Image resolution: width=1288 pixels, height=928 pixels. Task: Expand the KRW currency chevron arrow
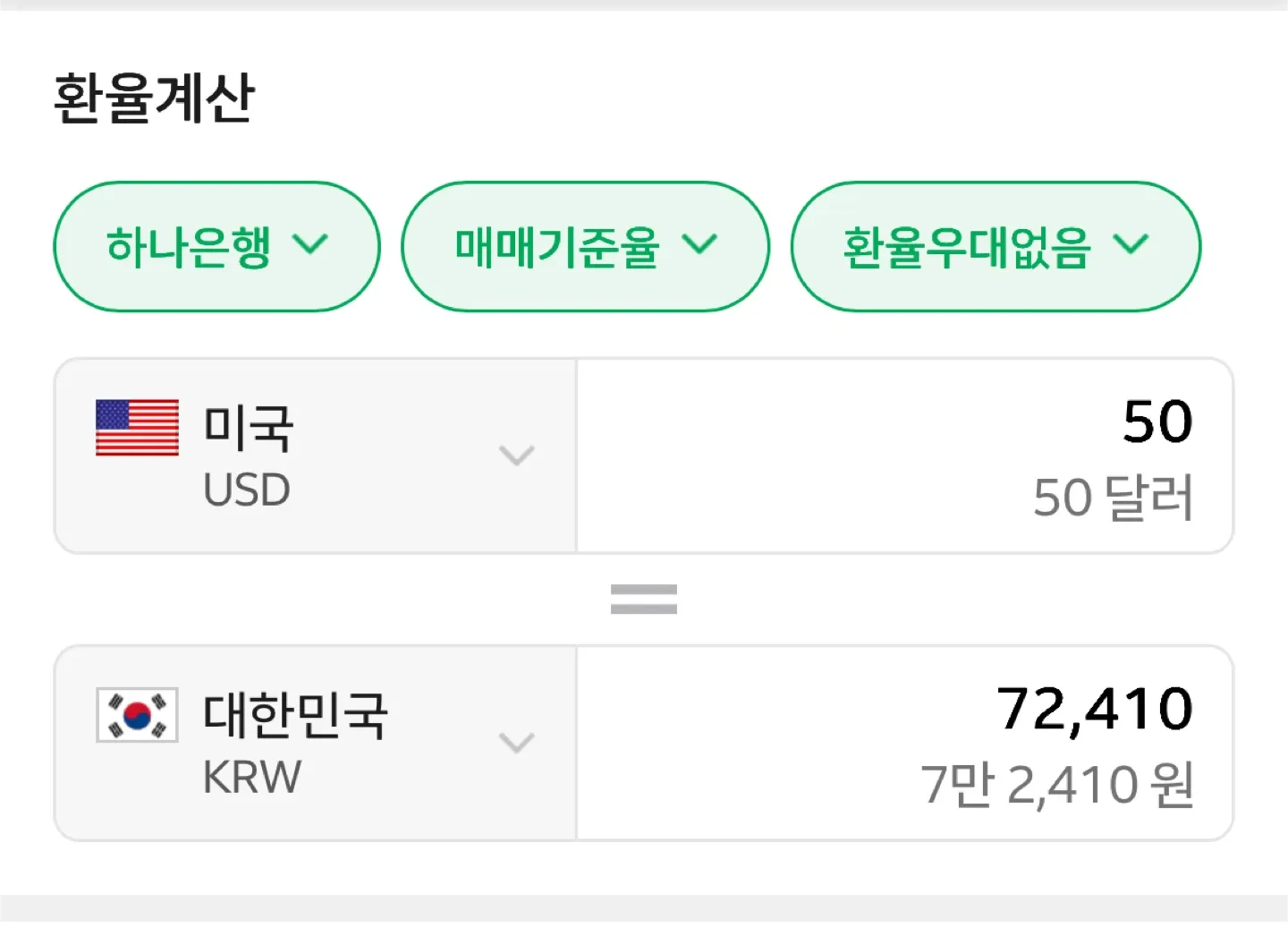517,742
